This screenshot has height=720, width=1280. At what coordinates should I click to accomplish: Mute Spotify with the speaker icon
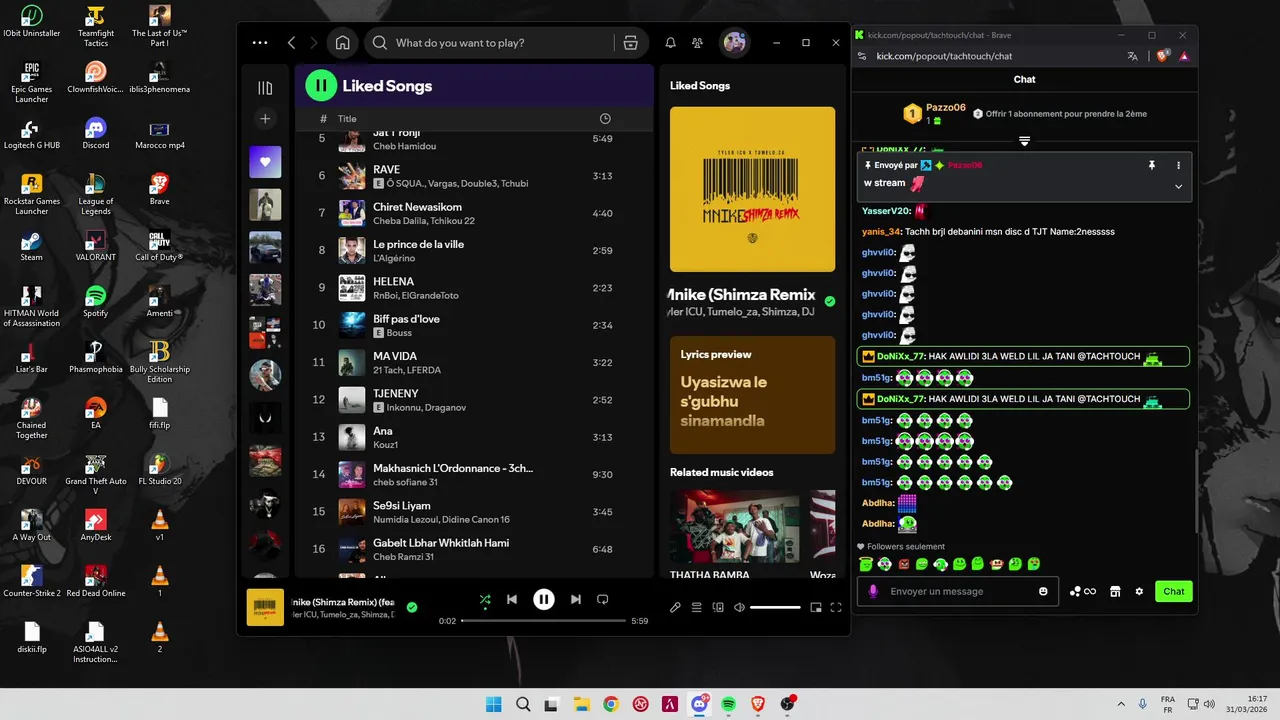pyautogui.click(x=739, y=607)
